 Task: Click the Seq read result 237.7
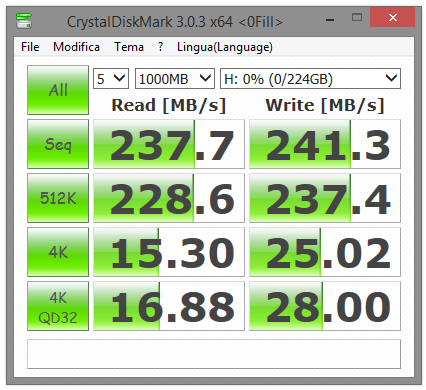click(169, 144)
